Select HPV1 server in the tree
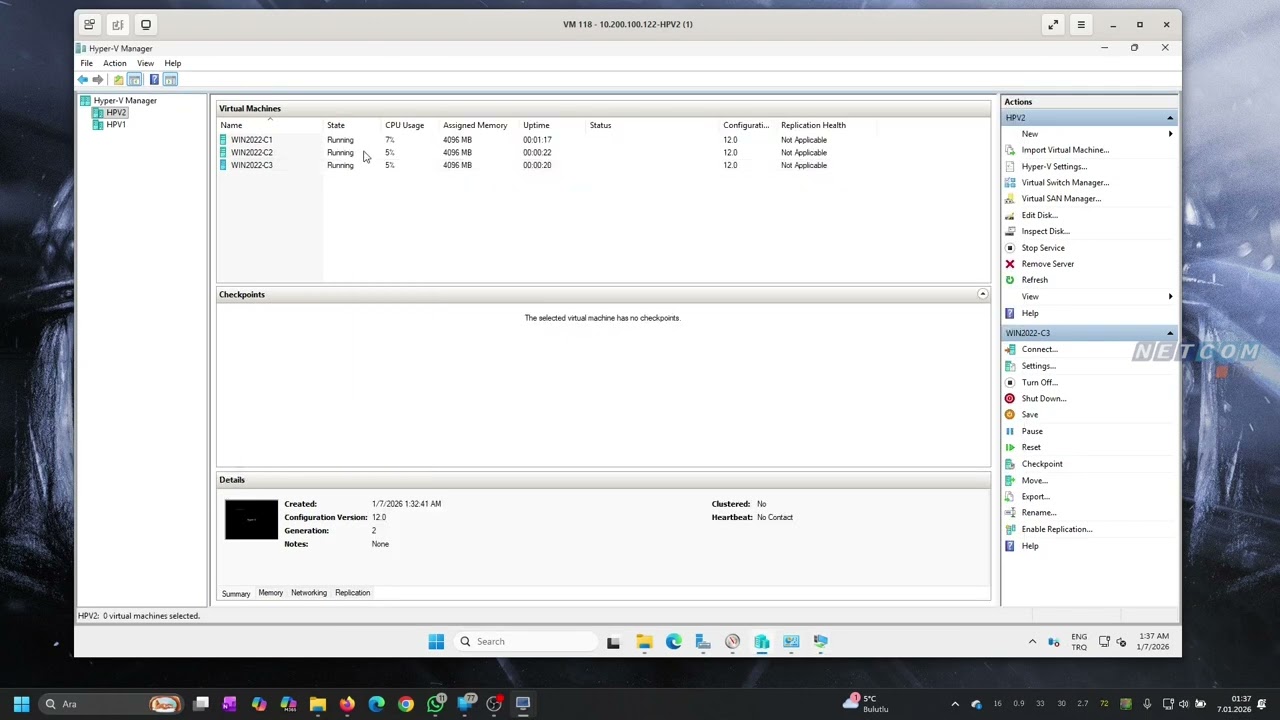This screenshot has height=720, width=1280. pos(116,125)
